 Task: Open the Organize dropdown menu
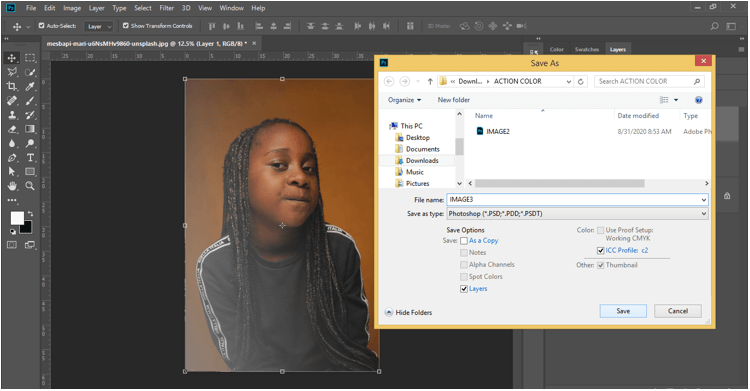[x=405, y=100]
